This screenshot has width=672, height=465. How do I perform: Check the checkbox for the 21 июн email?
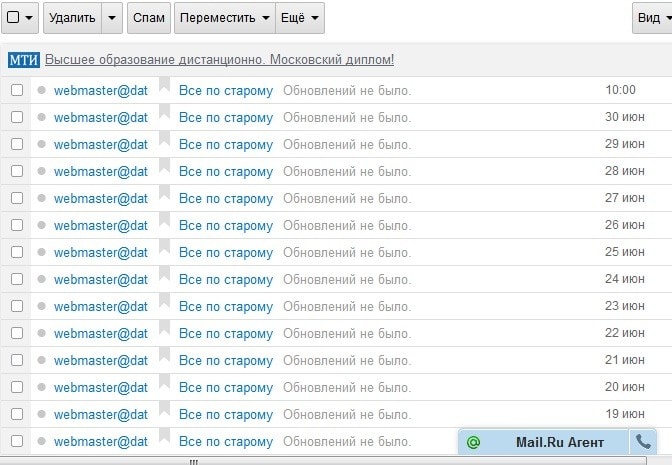[17, 360]
